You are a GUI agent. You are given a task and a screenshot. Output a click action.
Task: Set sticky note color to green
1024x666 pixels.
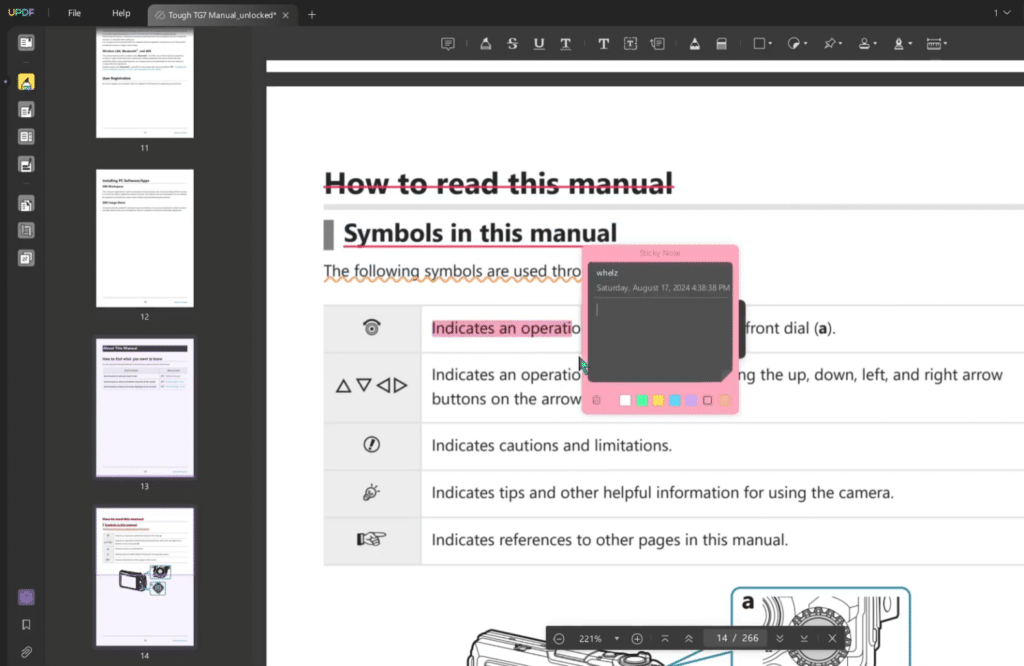pyautogui.click(x=642, y=400)
